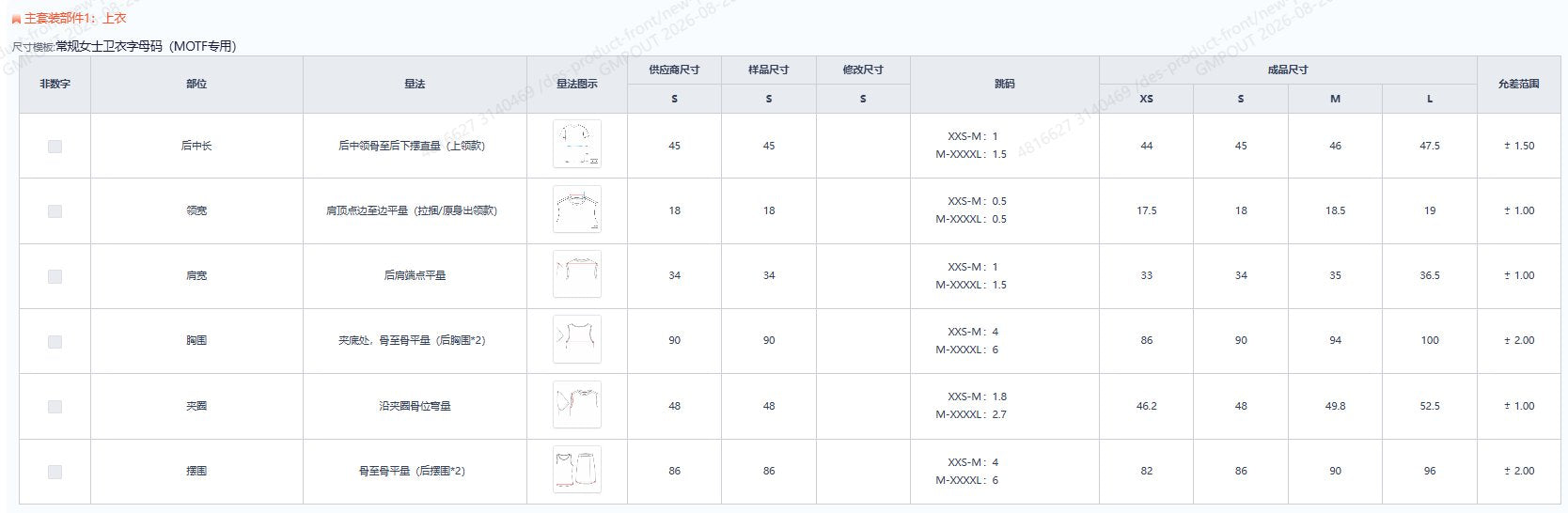The image size is (1568, 513).
Task: Check the 非数字 box in 胸围 row
Action: point(55,341)
